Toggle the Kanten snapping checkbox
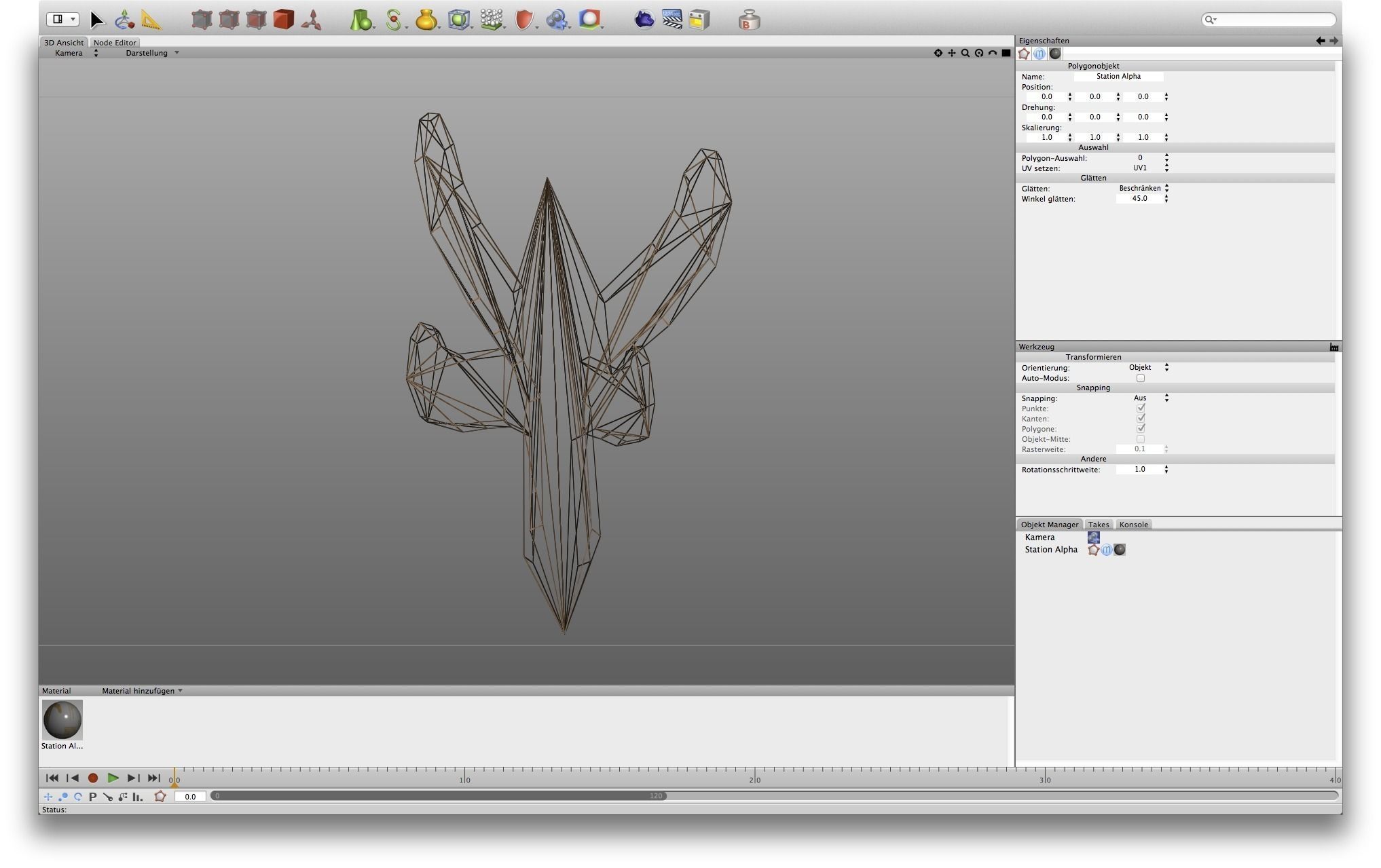 (x=1141, y=419)
